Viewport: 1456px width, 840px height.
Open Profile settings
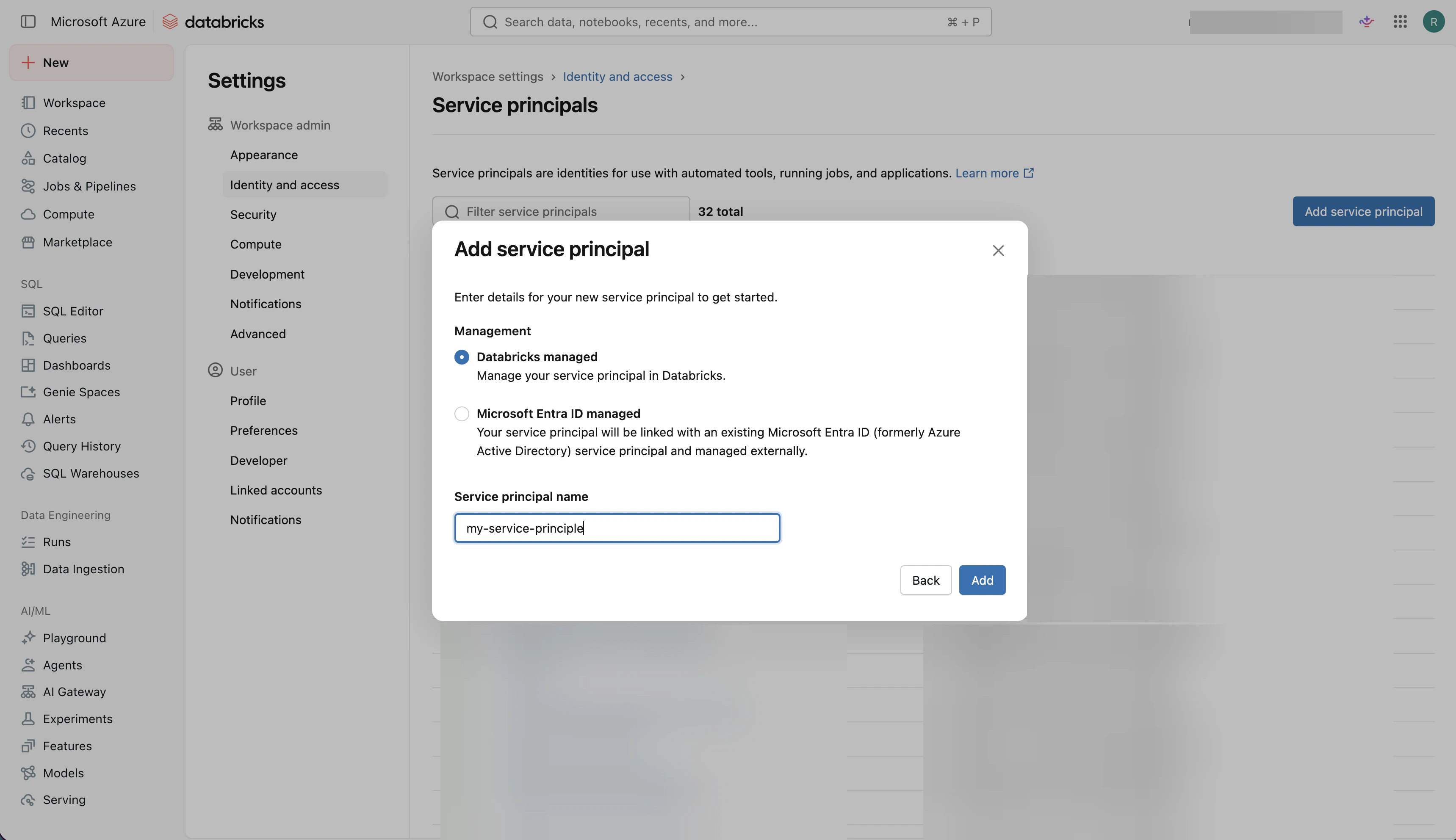point(248,401)
